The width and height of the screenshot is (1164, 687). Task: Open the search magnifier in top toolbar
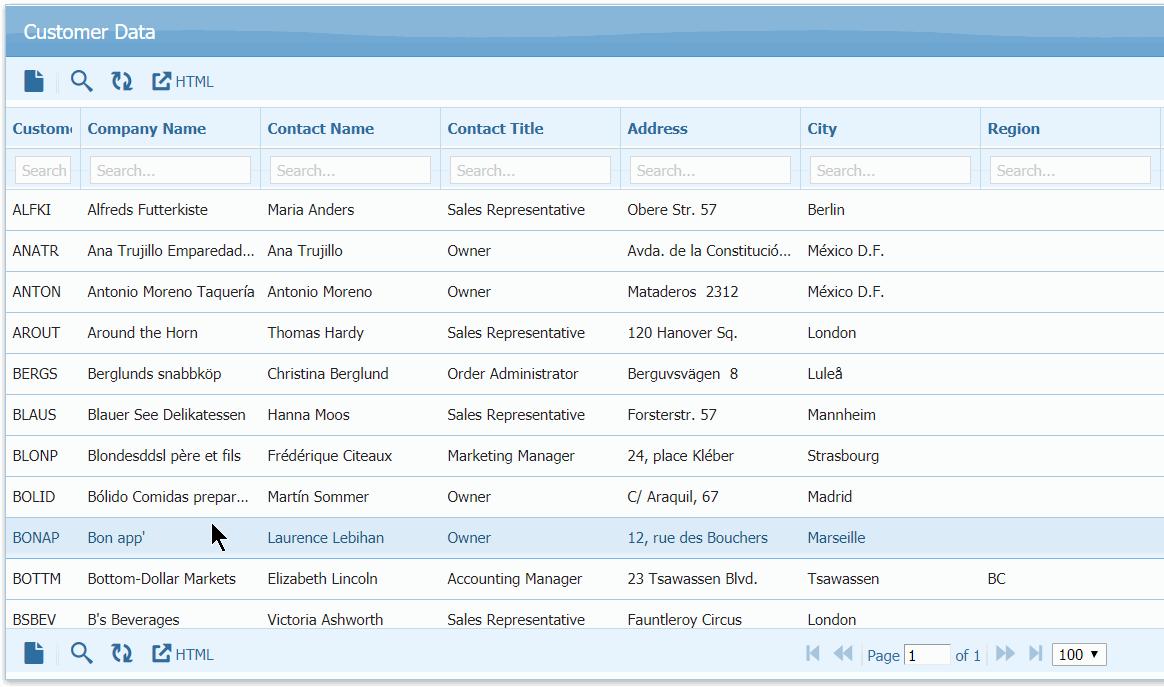pyautogui.click(x=82, y=81)
